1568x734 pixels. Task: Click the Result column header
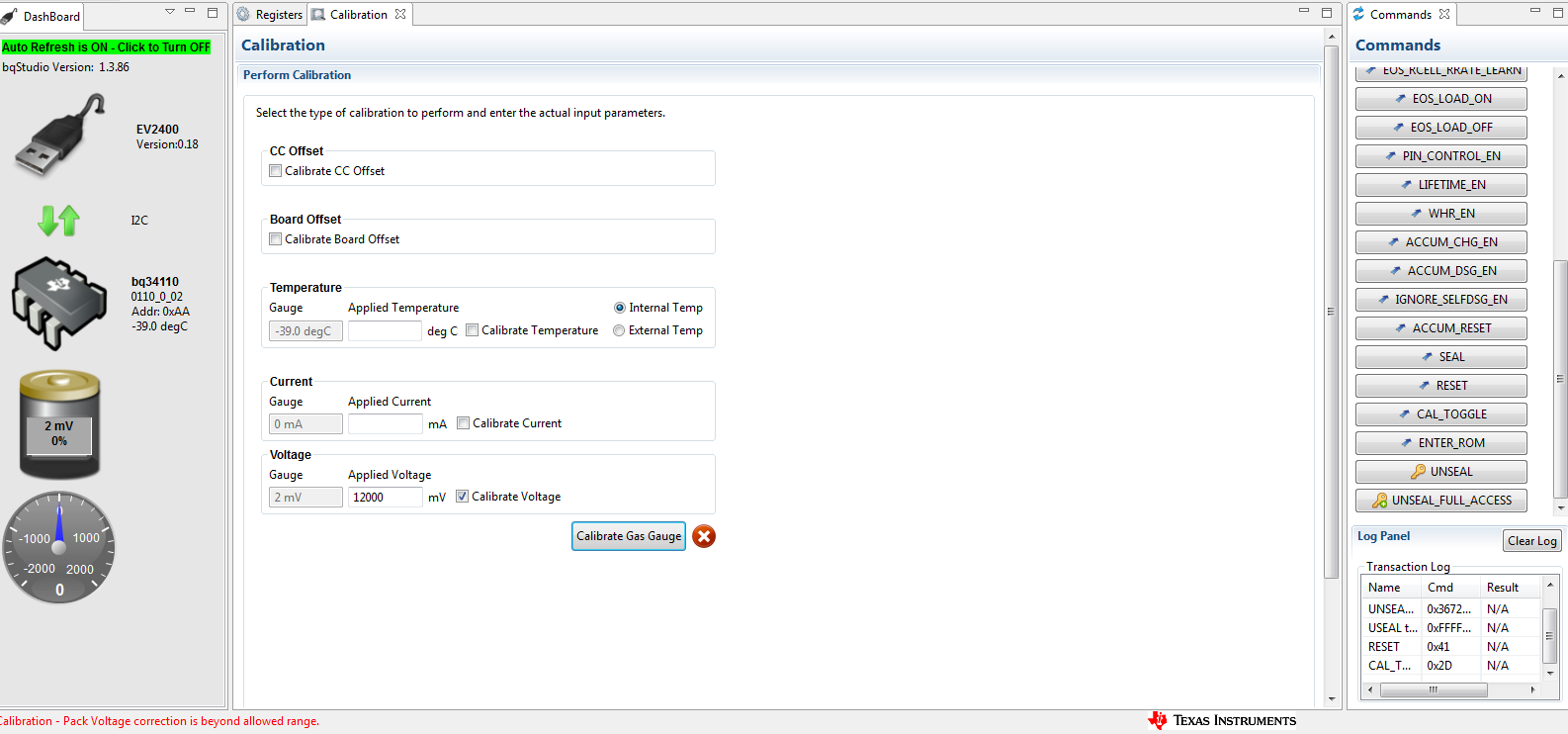(1510, 588)
